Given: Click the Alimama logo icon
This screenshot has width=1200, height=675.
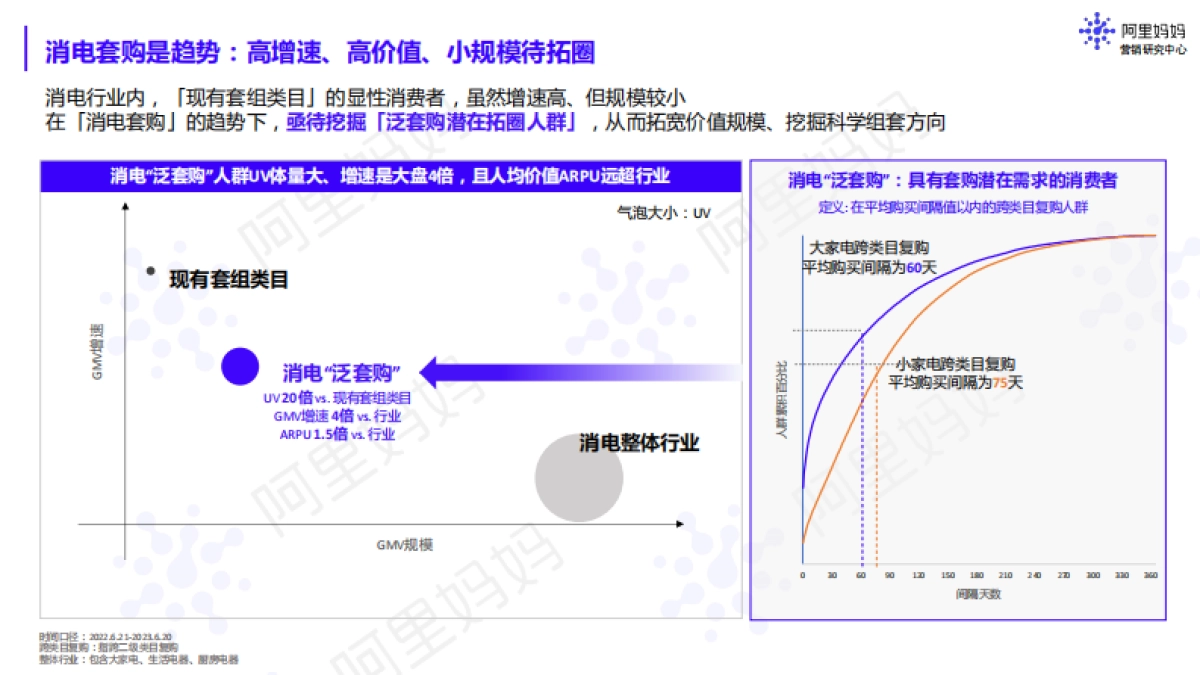Looking at the screenshot, I should [x=1100, y=30].
